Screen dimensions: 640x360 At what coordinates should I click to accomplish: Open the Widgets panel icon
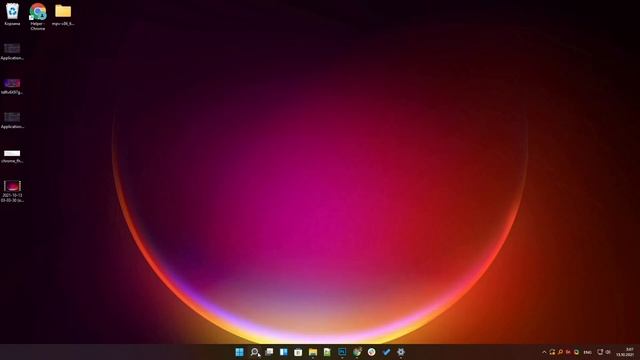[284, 352]
